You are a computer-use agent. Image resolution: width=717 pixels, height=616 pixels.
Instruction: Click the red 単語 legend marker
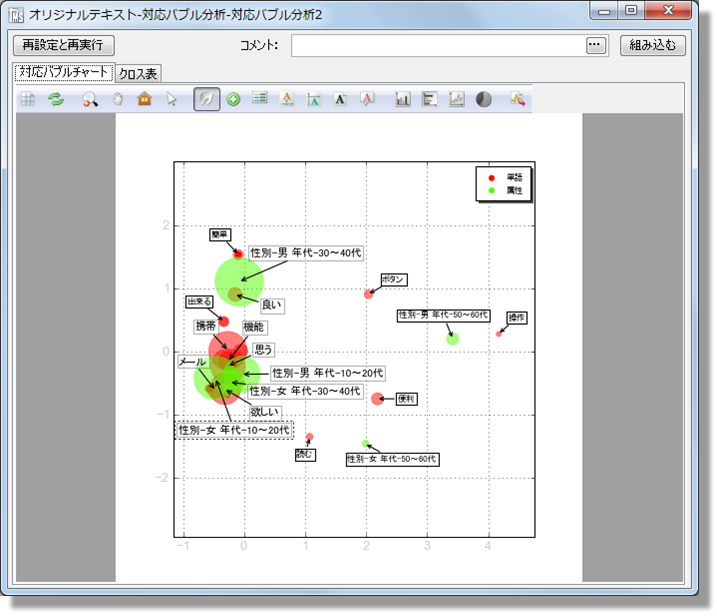pyautogui.click(x=490, y=177)
